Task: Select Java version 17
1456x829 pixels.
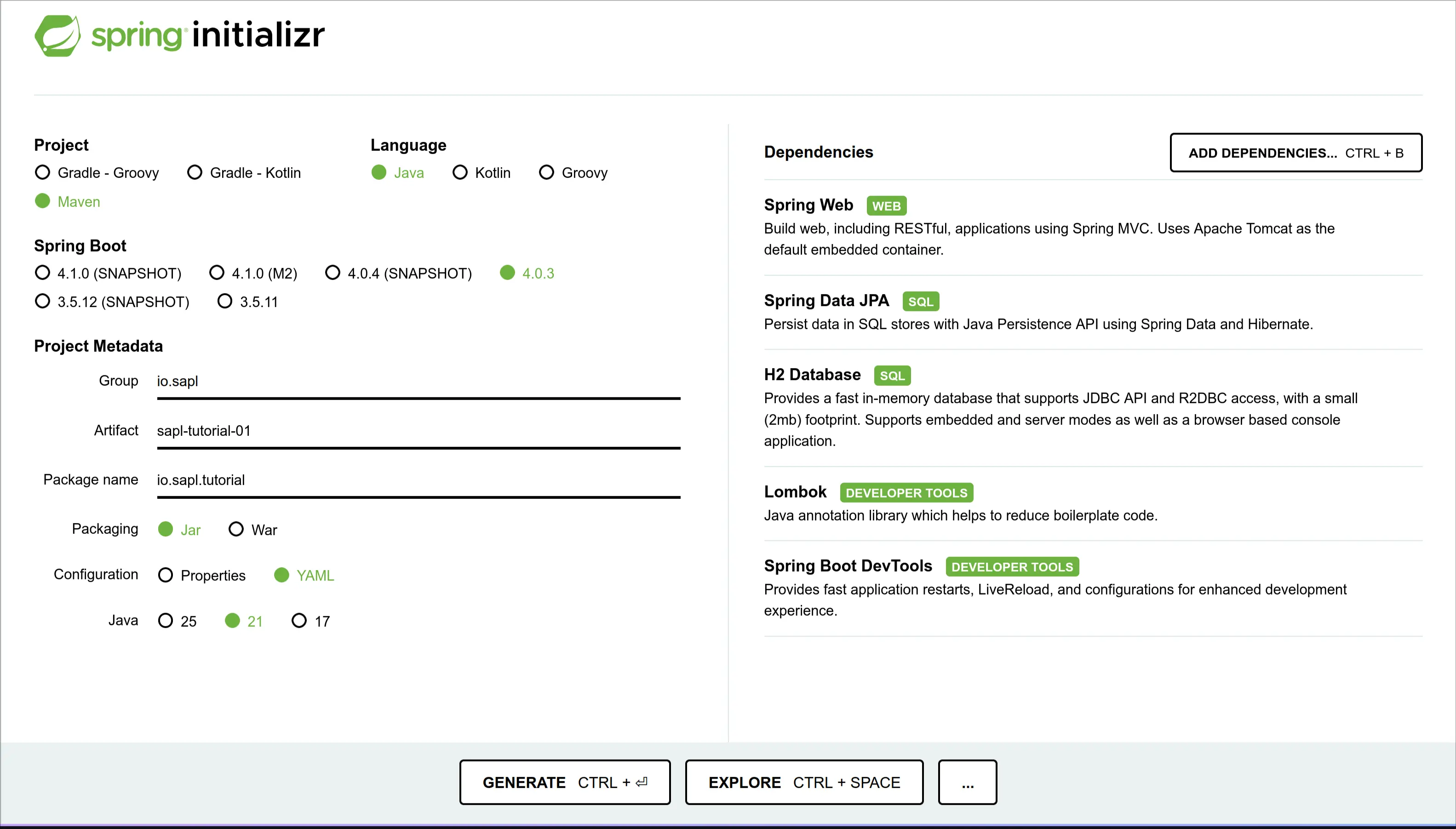Action: 299,621
